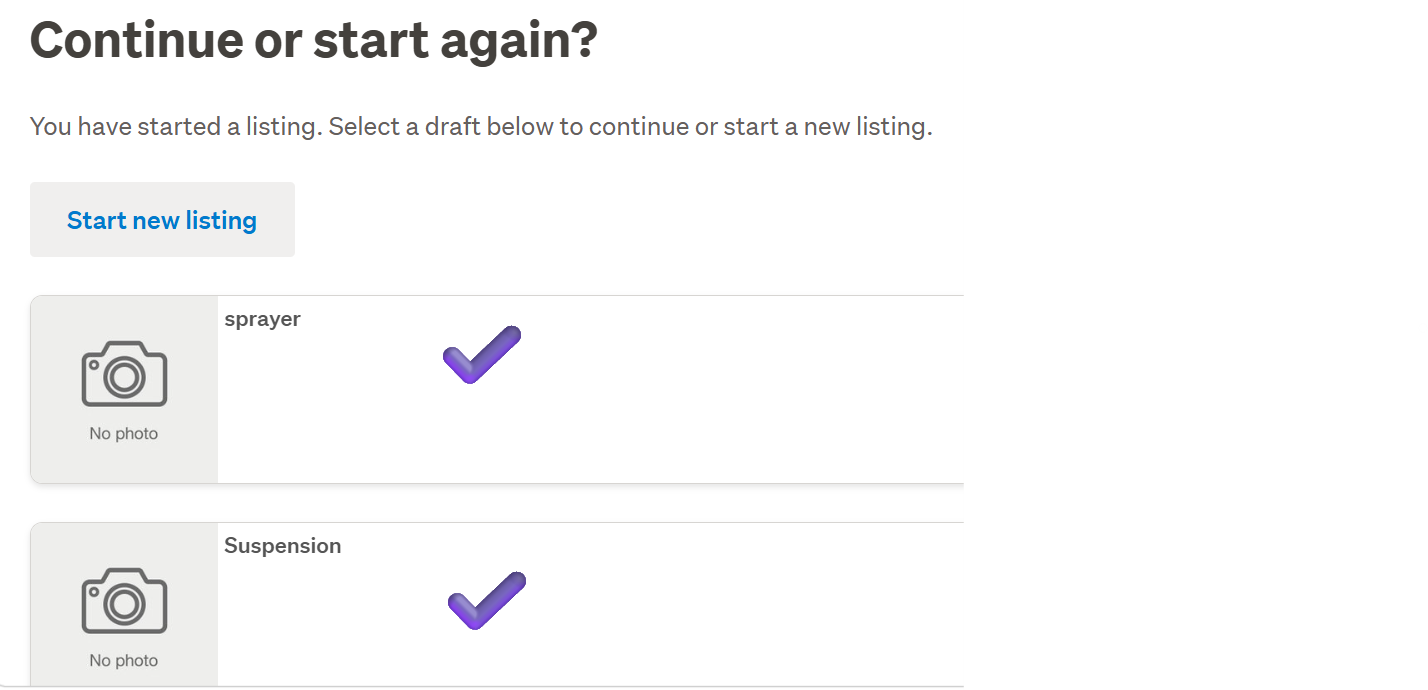Click white space right of Start new listing
Image resolution: width=1428 pixels, height=690 pixels.
600,220
